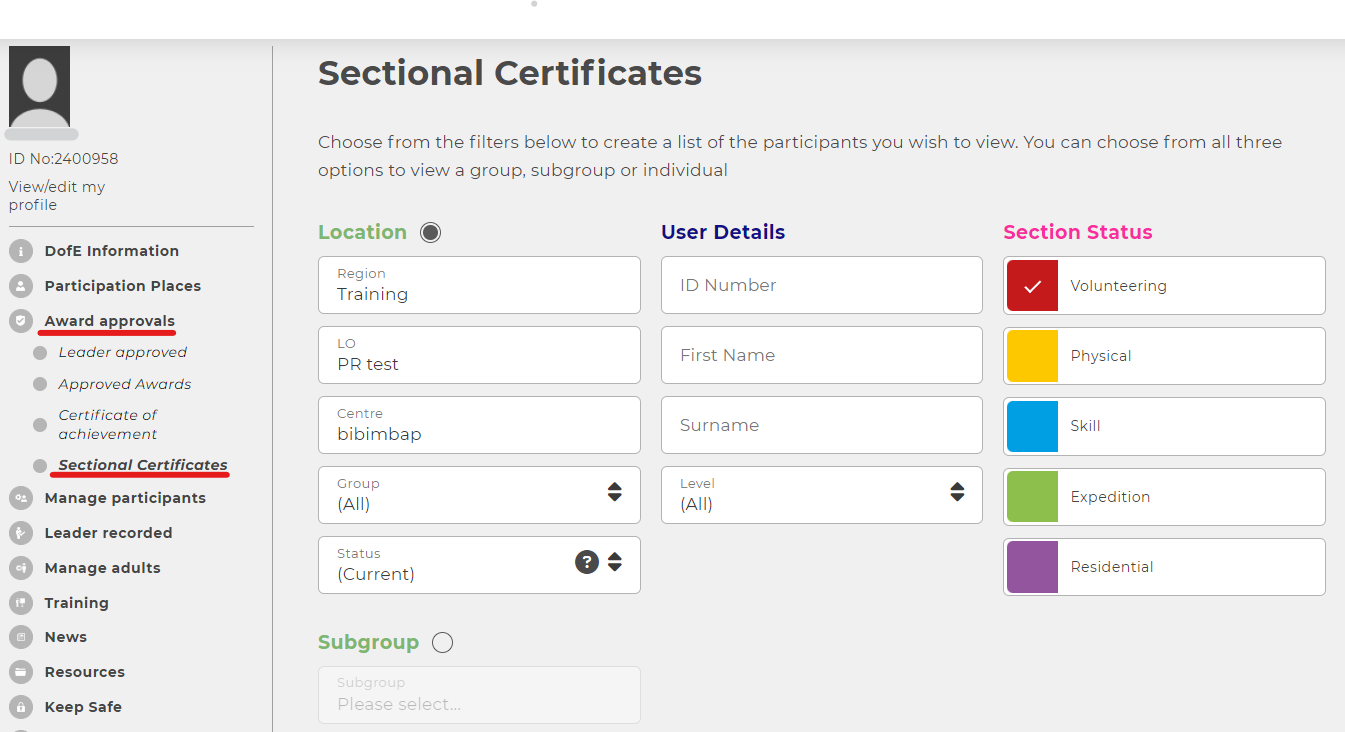The height and width of the screenshot is (732, 1345).
Task: Click the Training sidebar icon
Action: click(x=21, y=602)
